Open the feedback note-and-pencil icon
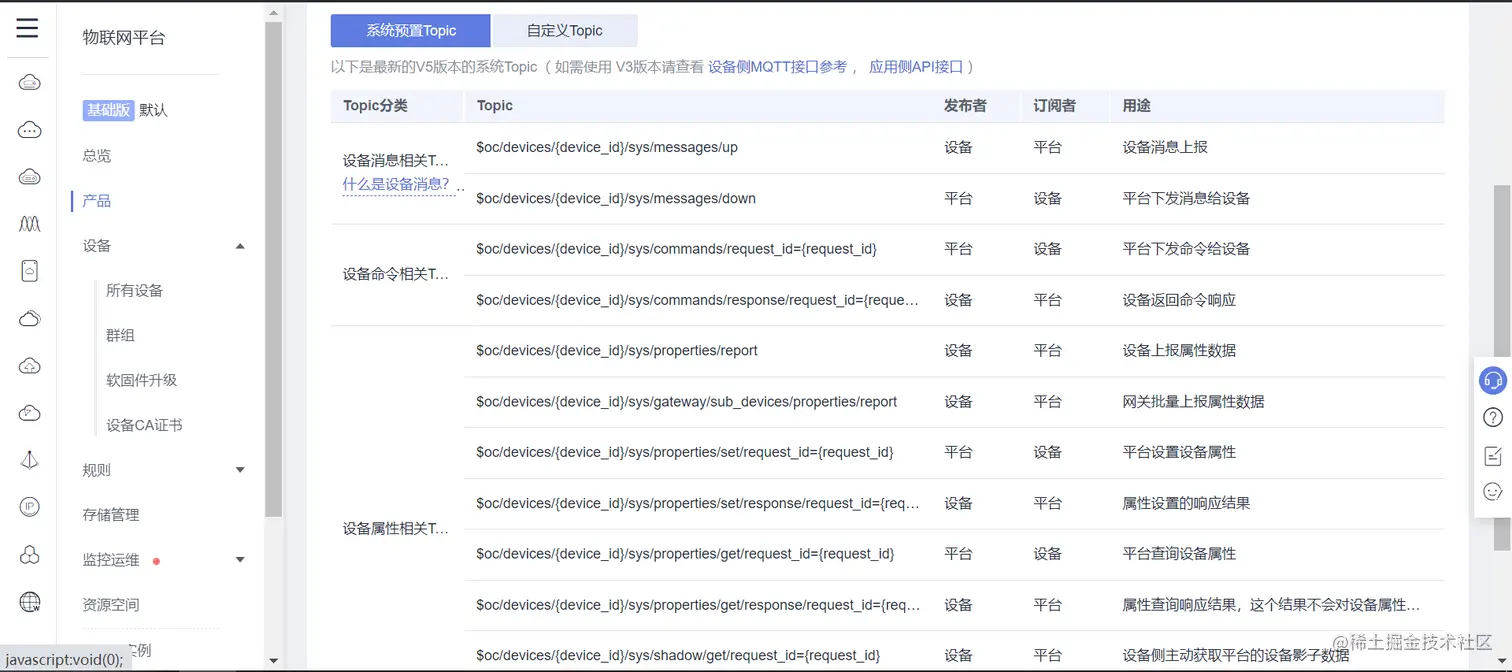Screen dimensions: 1512x672 coord(1493,455)
